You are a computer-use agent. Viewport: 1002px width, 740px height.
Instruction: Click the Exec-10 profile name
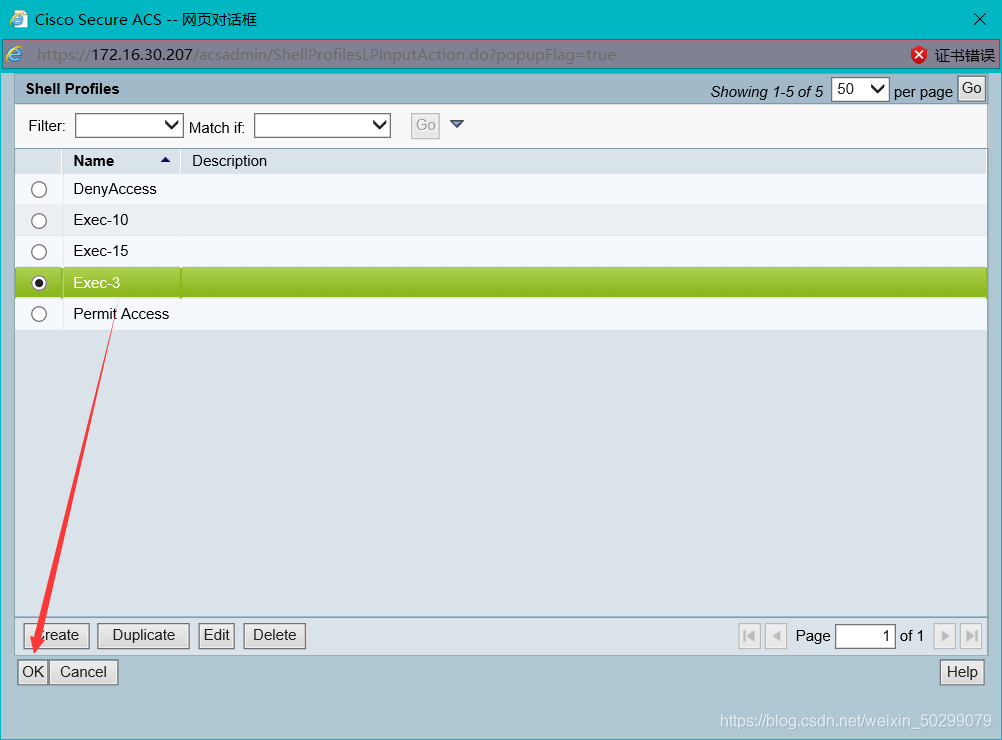[101, 220]
